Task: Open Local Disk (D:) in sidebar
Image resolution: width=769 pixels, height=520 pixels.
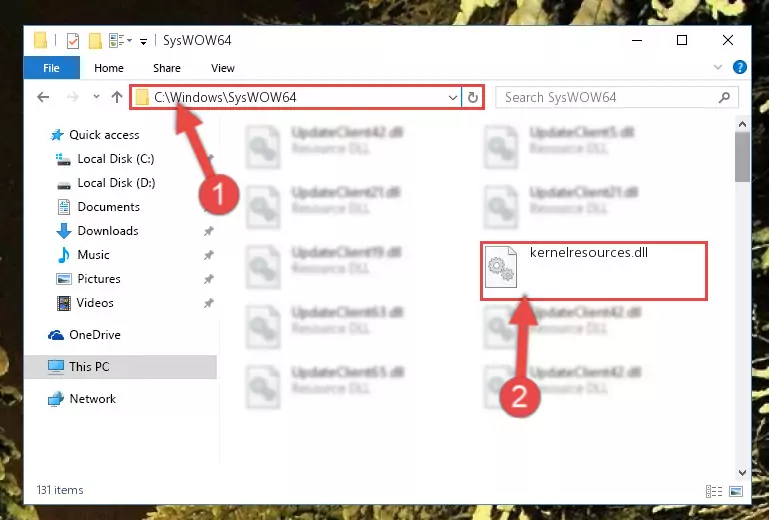Action: tap(116, 182)
